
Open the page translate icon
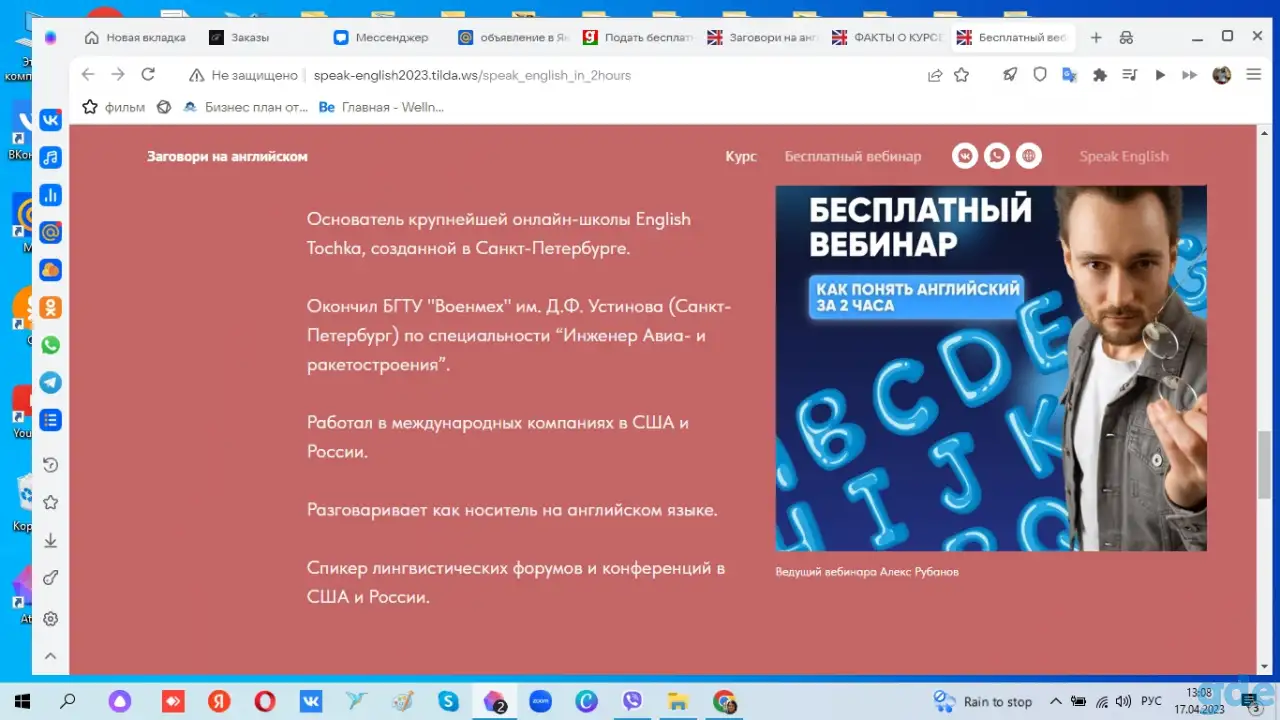click(x=1069, y=75)
